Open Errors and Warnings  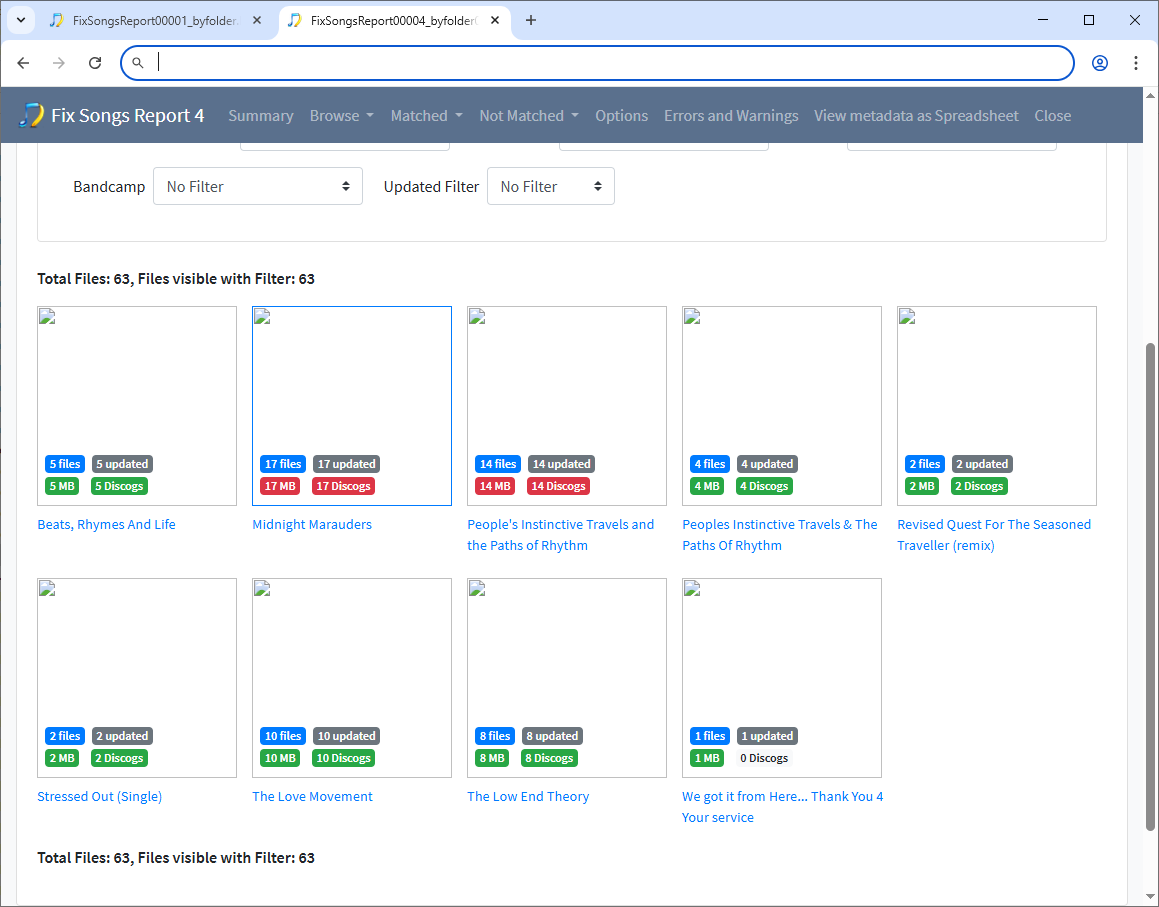point(731,115)
